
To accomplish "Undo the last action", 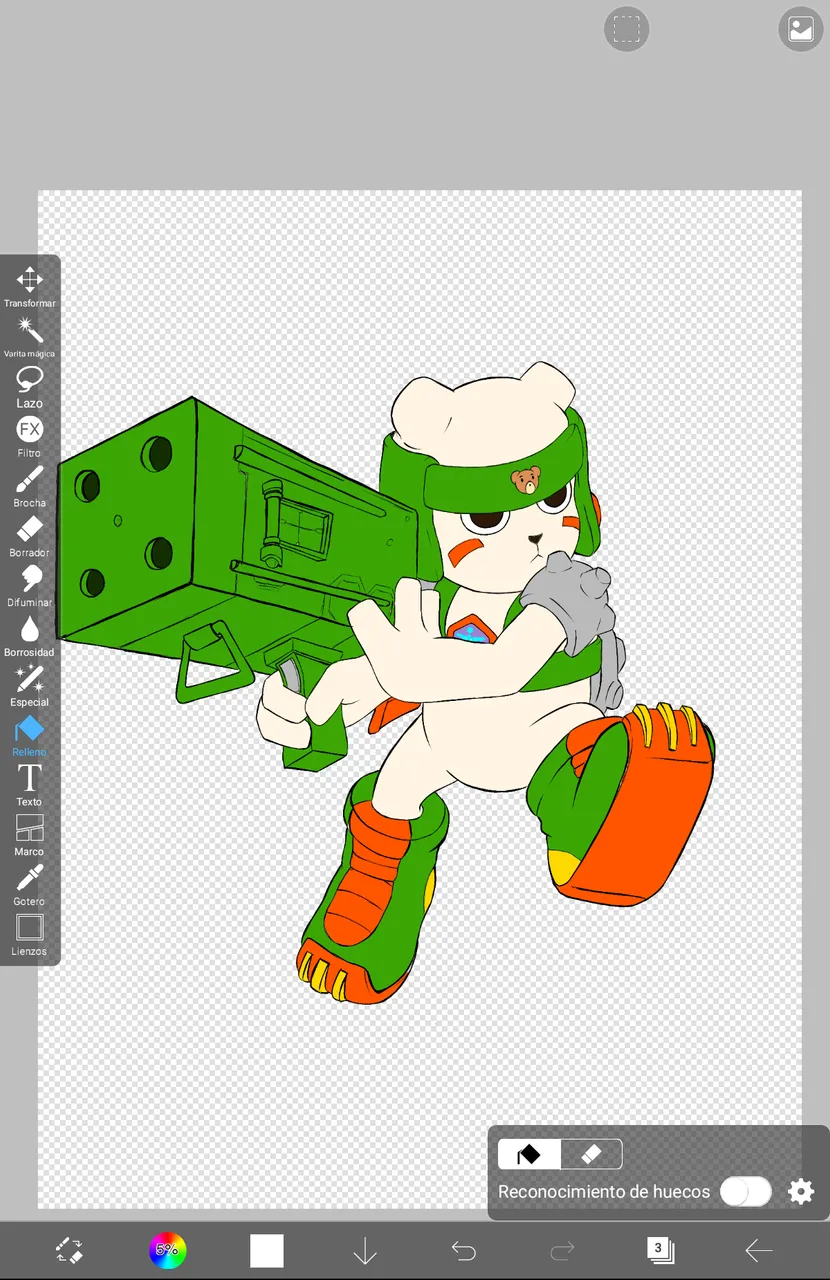I will 463,1250.
